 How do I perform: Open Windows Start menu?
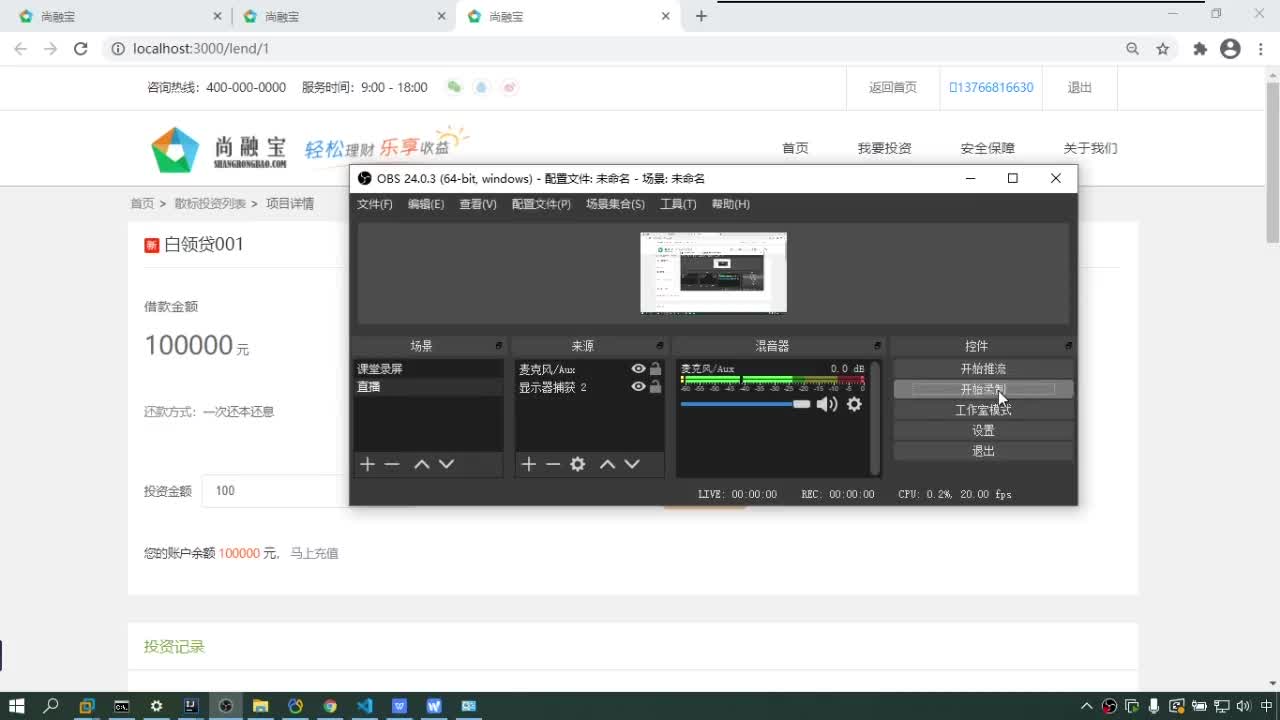pyautogui.click(x=16, y=706)
